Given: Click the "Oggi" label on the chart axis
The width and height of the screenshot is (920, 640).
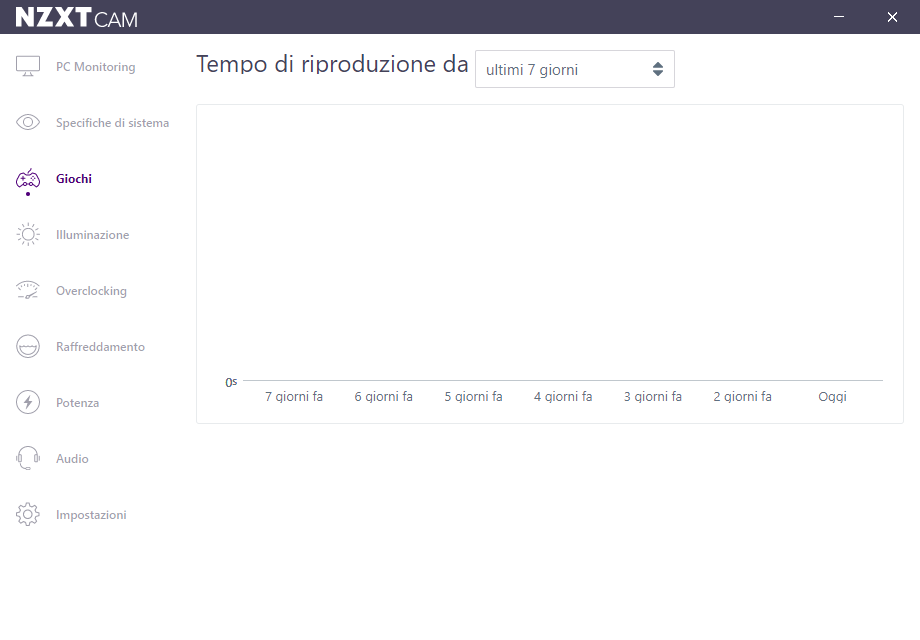Looking at the screenshot, I should 832,397.
